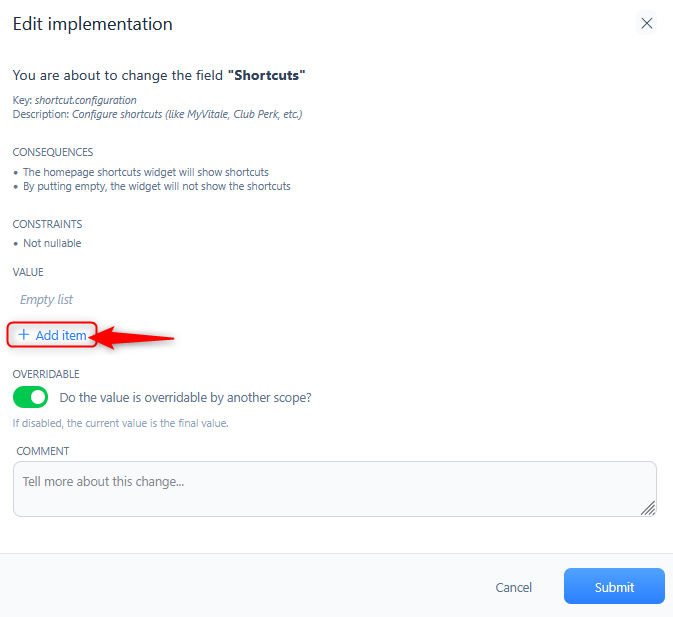Click the overridable by another scope label
This screenshot has width=673, height=617.
pos(185,398)
